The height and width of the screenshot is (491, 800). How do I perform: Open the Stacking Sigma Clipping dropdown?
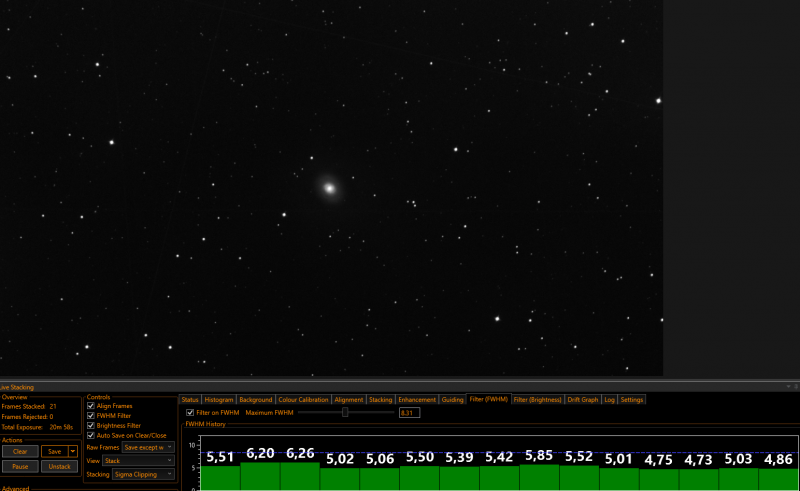click(143, 474)
